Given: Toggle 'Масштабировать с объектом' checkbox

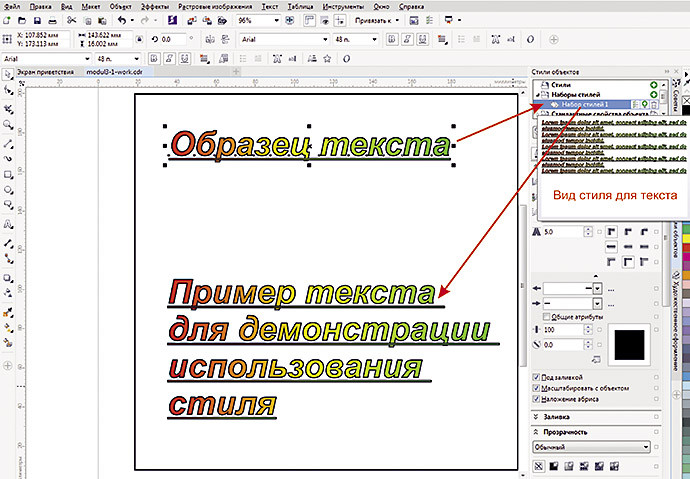Looking at the screenshot, I should click(537, 386).
